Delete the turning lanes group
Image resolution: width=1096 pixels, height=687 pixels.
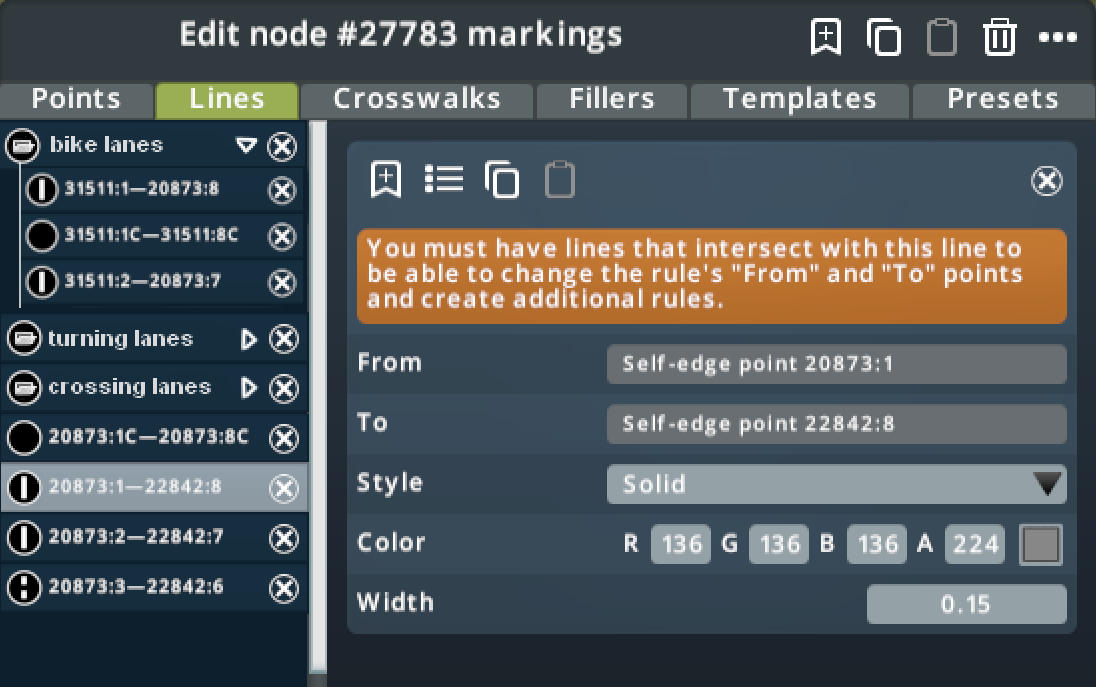[x=284, y=339]
